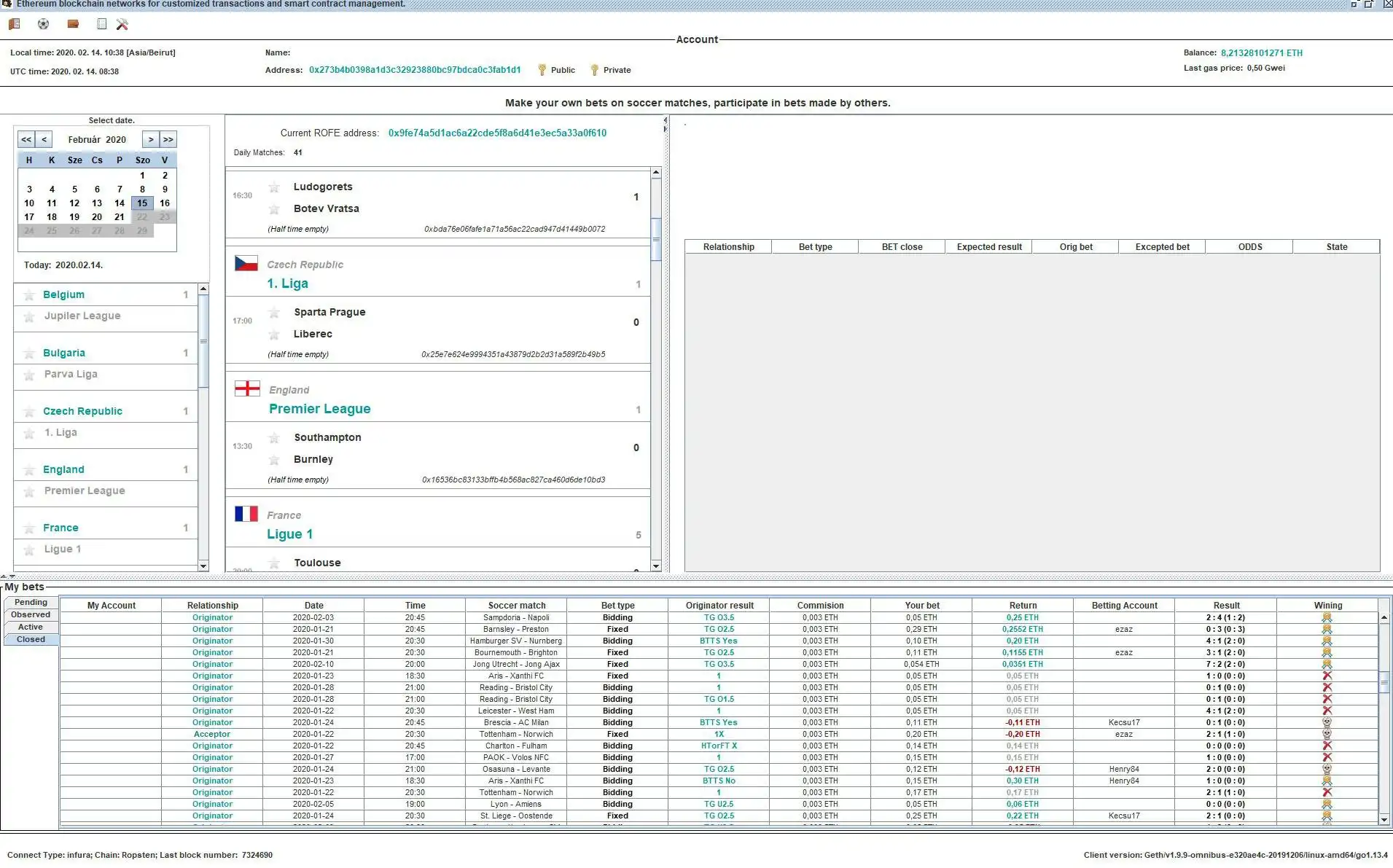
Task: Click the exit door toolbar icon
Action: (x=14, y=24)
